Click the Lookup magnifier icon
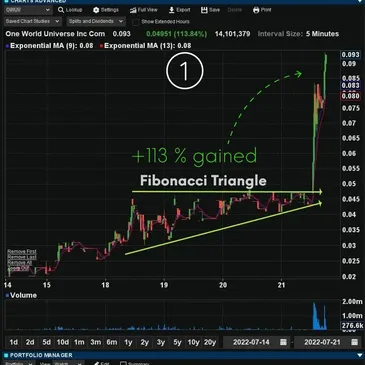 pyautogui.click(x=61, y=10)
